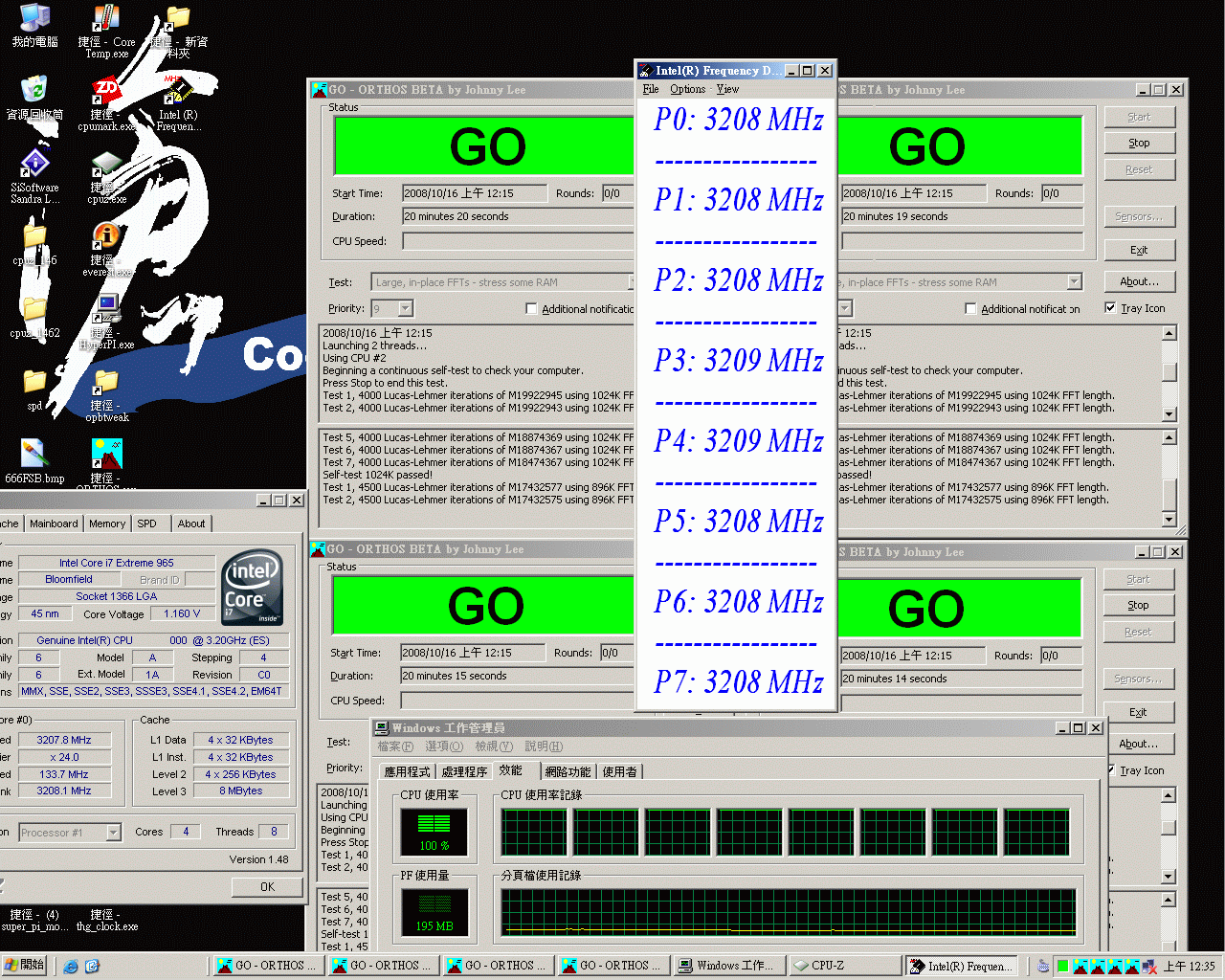1225x980 pixels.
Task: Launch the Intel (R) Frequen... desktop shortcut
Action: pos(178,92)
